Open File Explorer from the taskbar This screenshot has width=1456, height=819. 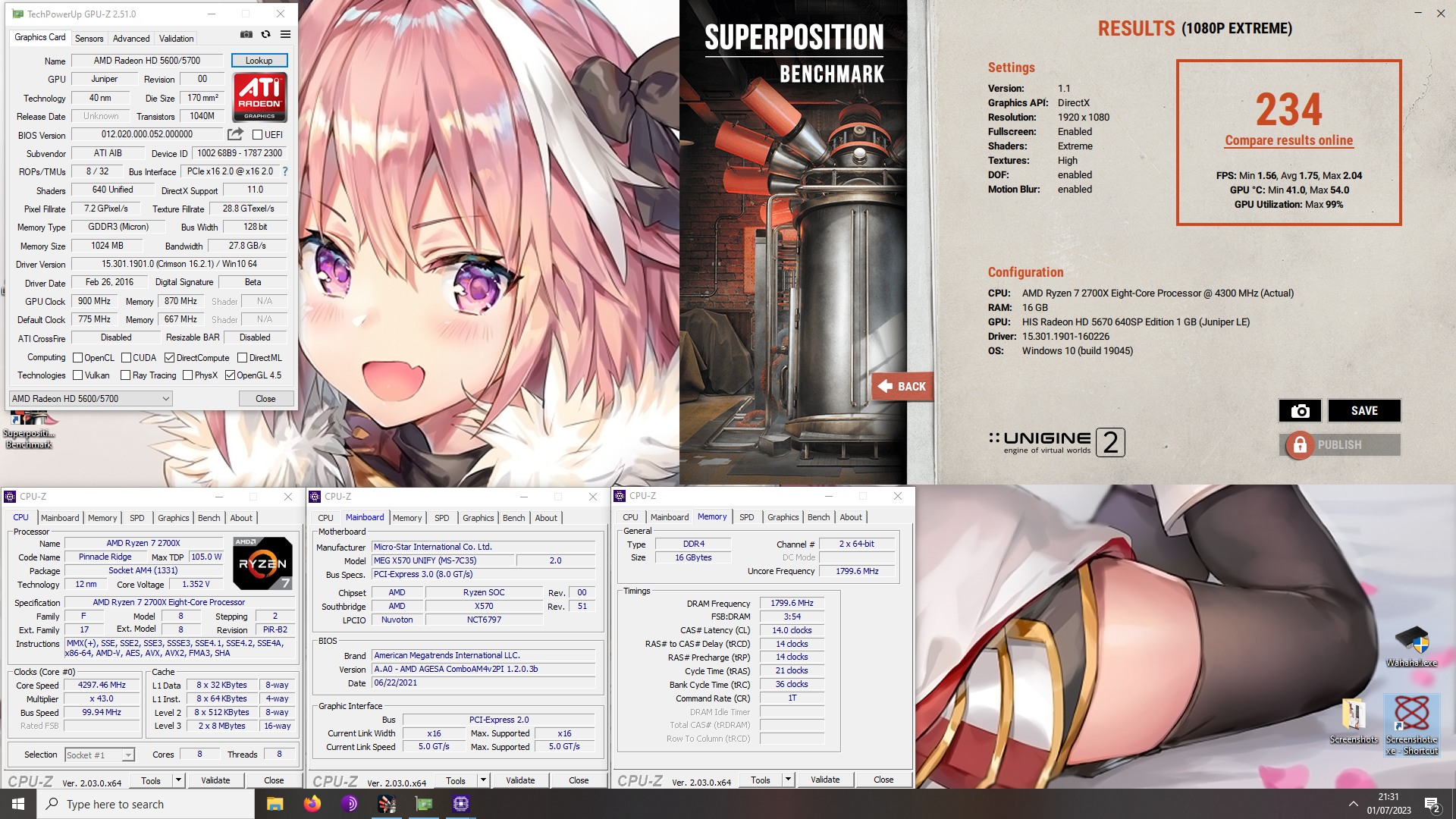[275, 804]
